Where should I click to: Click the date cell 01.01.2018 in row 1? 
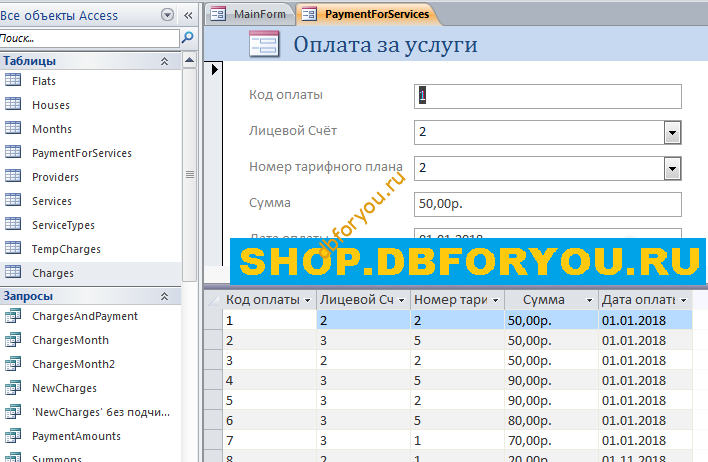tap(645, 321)
